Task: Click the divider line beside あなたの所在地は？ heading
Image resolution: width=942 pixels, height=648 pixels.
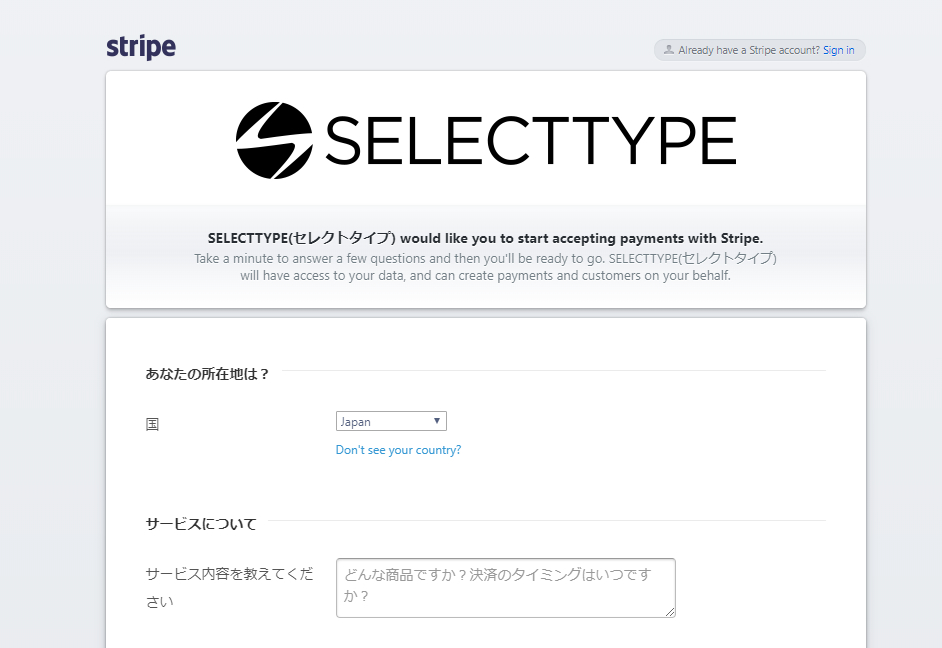Action: pyautogui.click(x=552, y=371)
